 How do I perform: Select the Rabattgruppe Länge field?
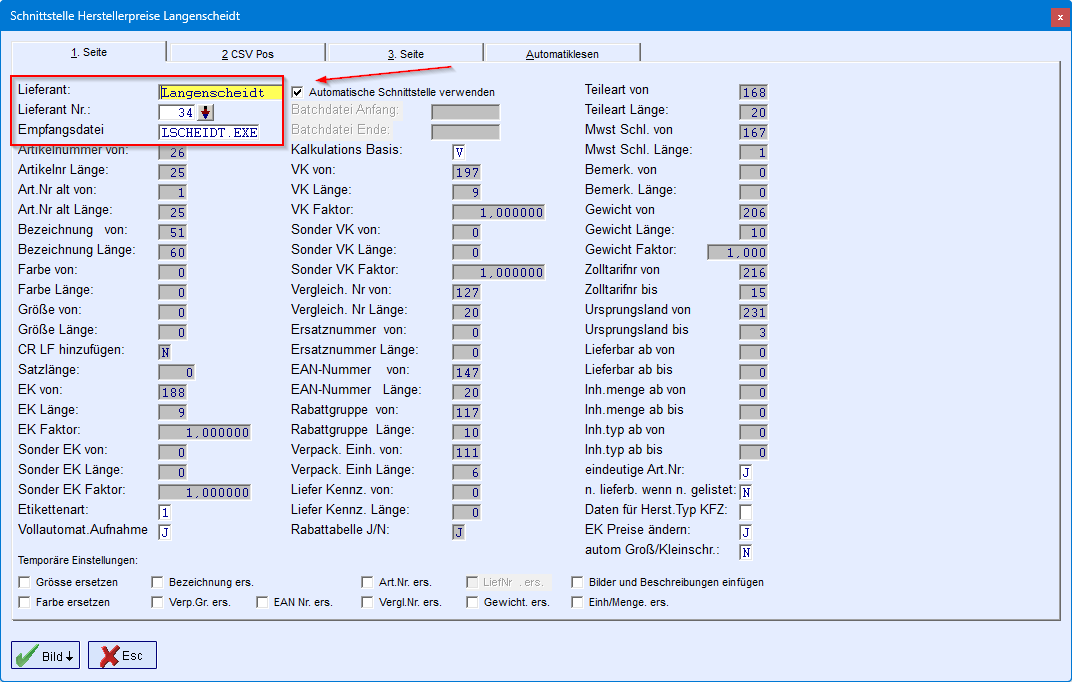pyautogui.click(x=467, y=432)
